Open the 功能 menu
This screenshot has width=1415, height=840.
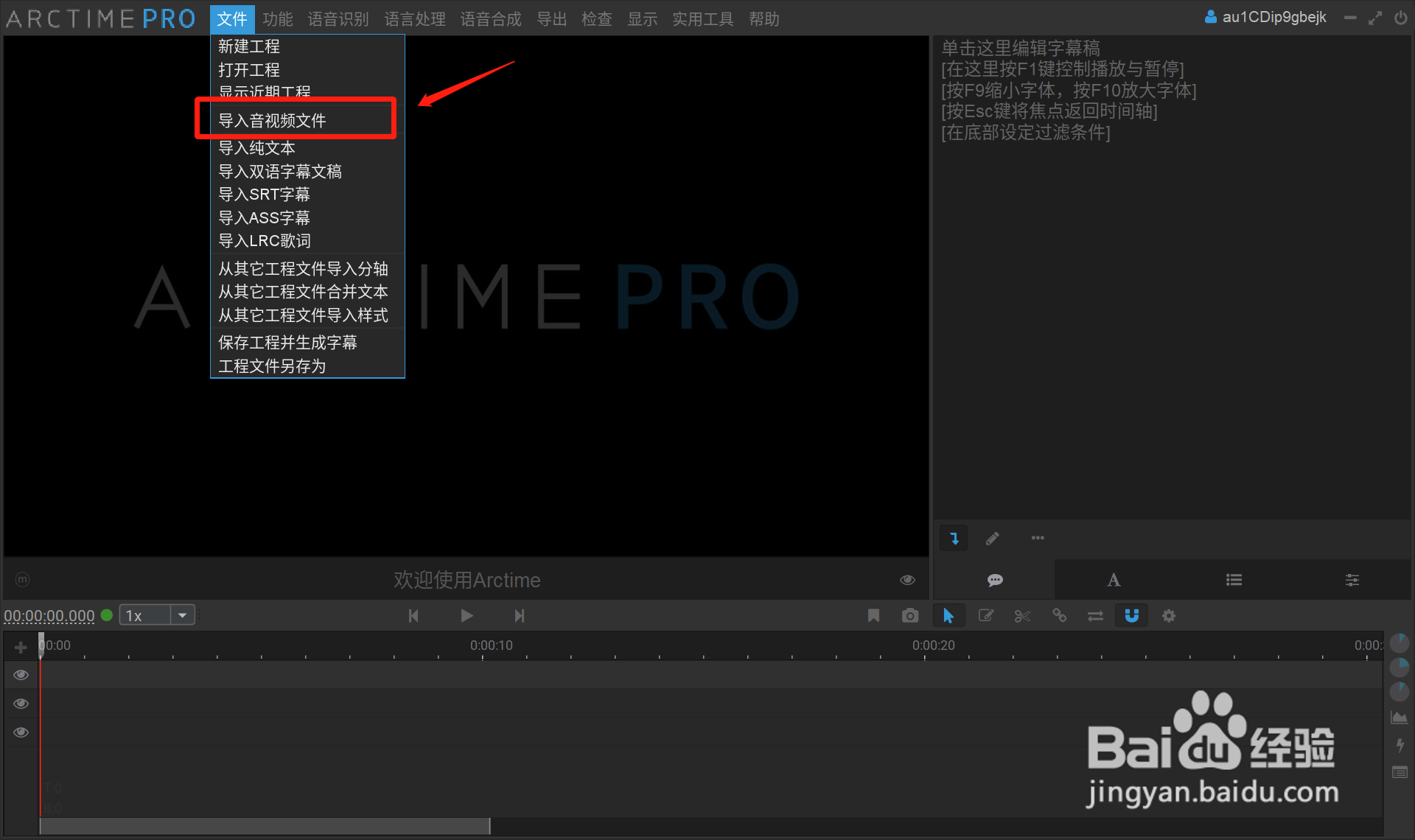[277, 19]
